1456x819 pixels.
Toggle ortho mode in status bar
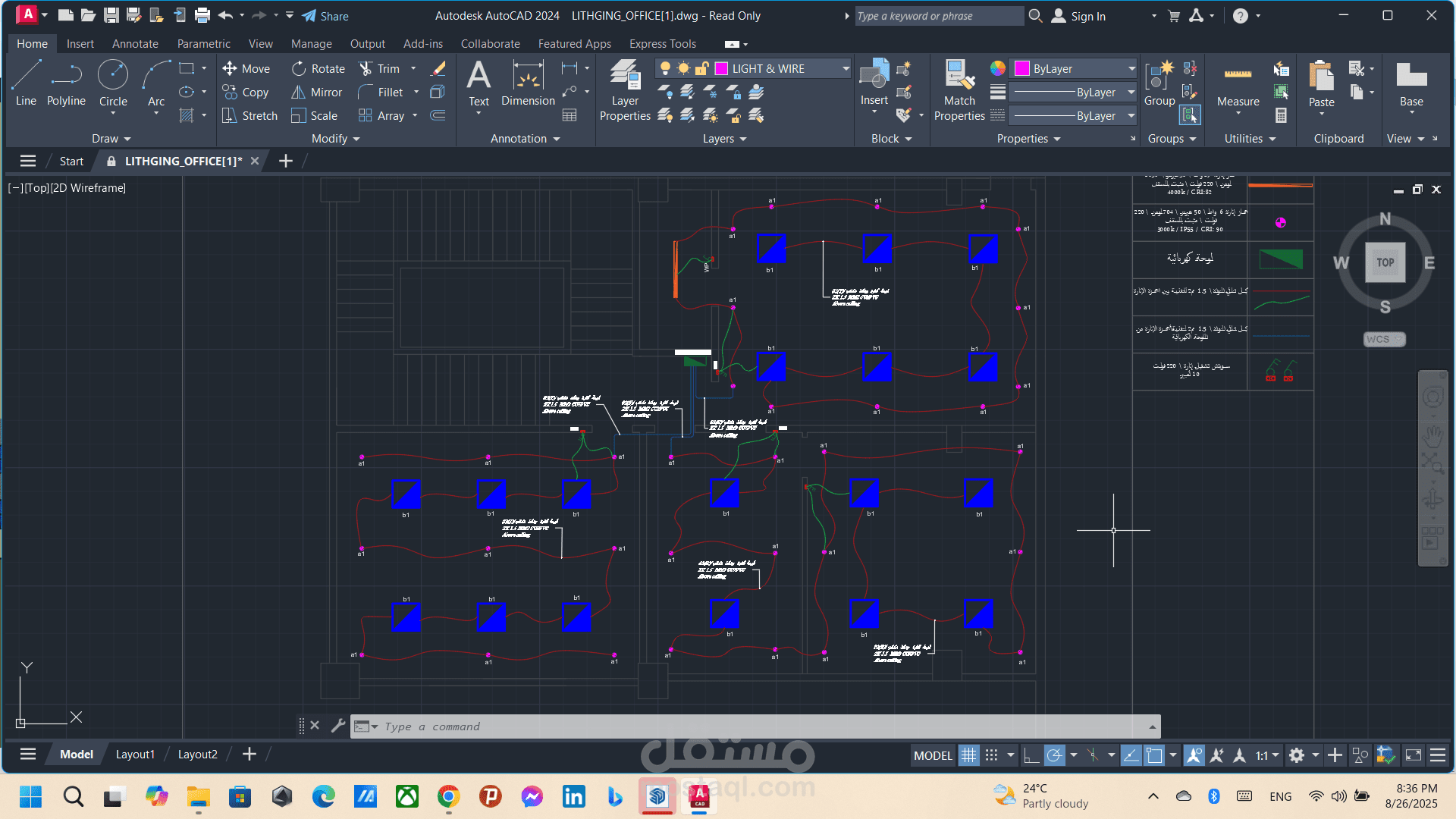click(x=1031, y=755)
